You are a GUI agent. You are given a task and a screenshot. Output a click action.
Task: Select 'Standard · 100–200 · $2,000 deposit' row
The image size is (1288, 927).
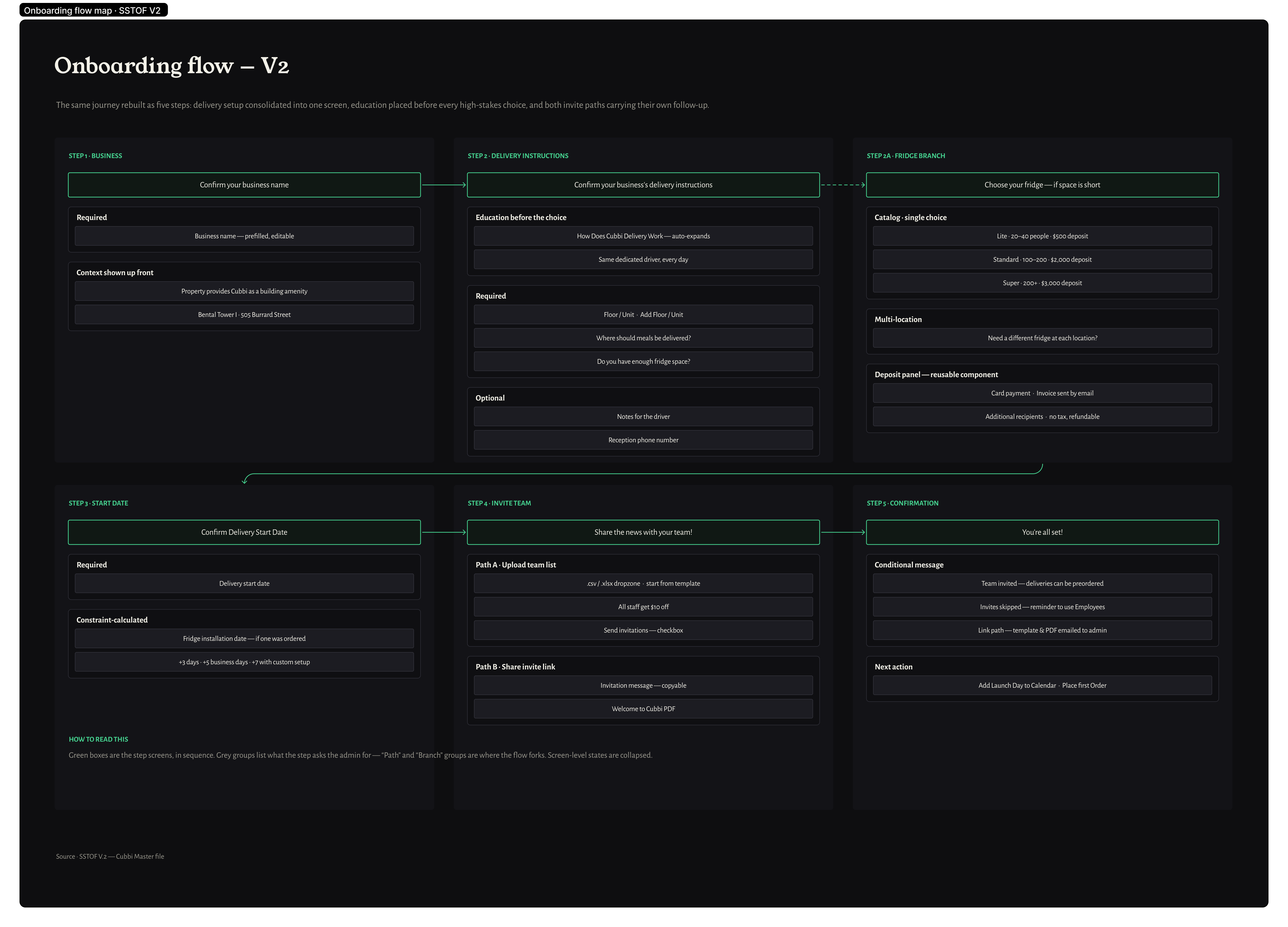point(1042,260)
